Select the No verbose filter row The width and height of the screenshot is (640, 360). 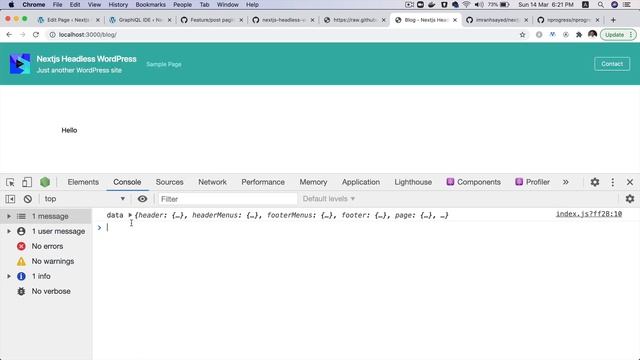pos(46,291)
